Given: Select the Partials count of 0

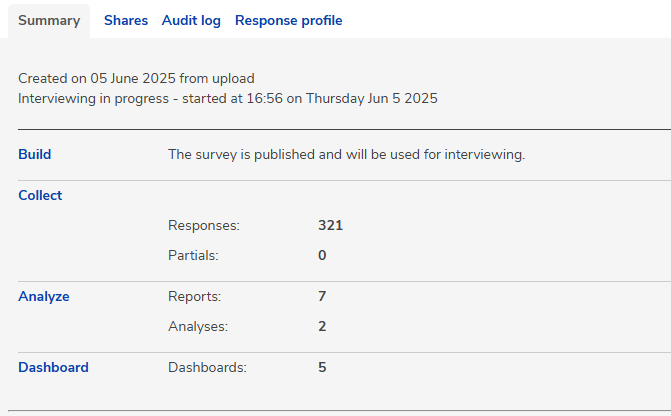Looking at the screenshot, I should click(322, 256).
